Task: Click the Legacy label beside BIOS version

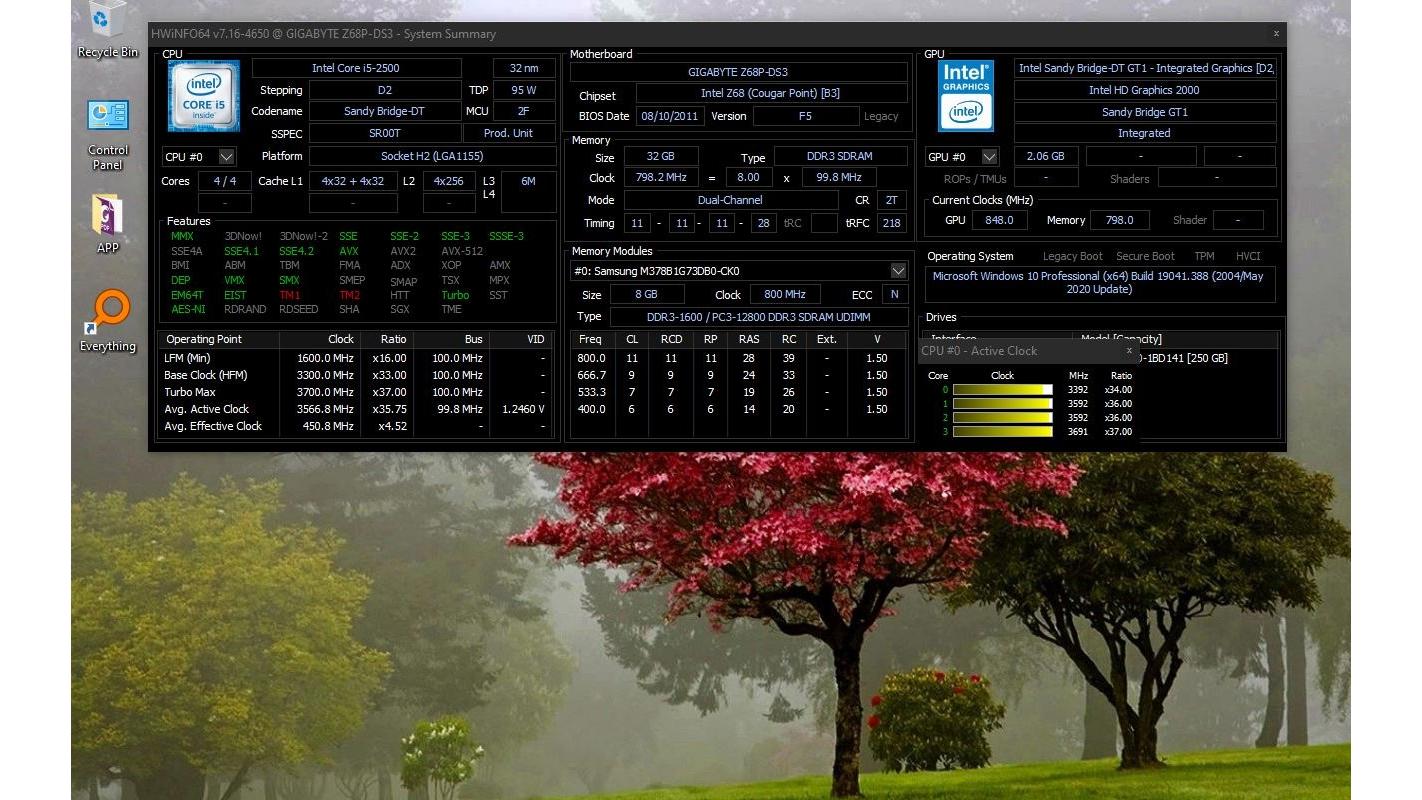Action: pos(881,116)
